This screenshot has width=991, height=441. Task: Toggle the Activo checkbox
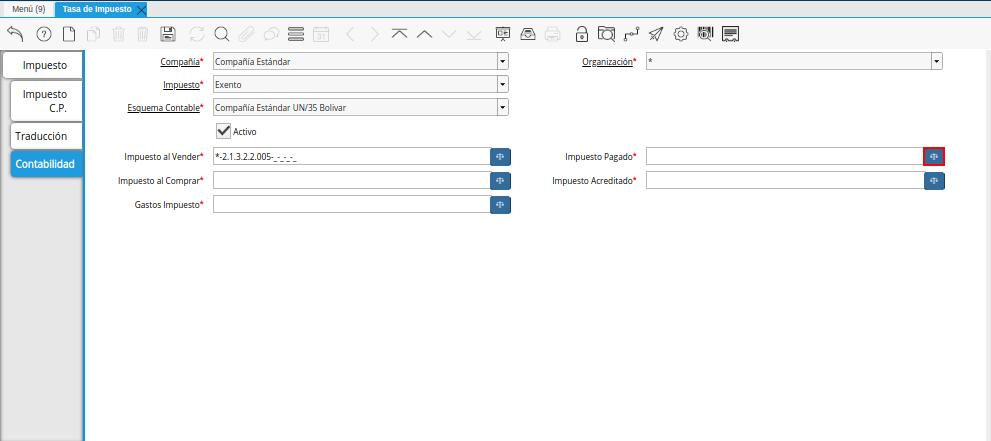[223, 131]
